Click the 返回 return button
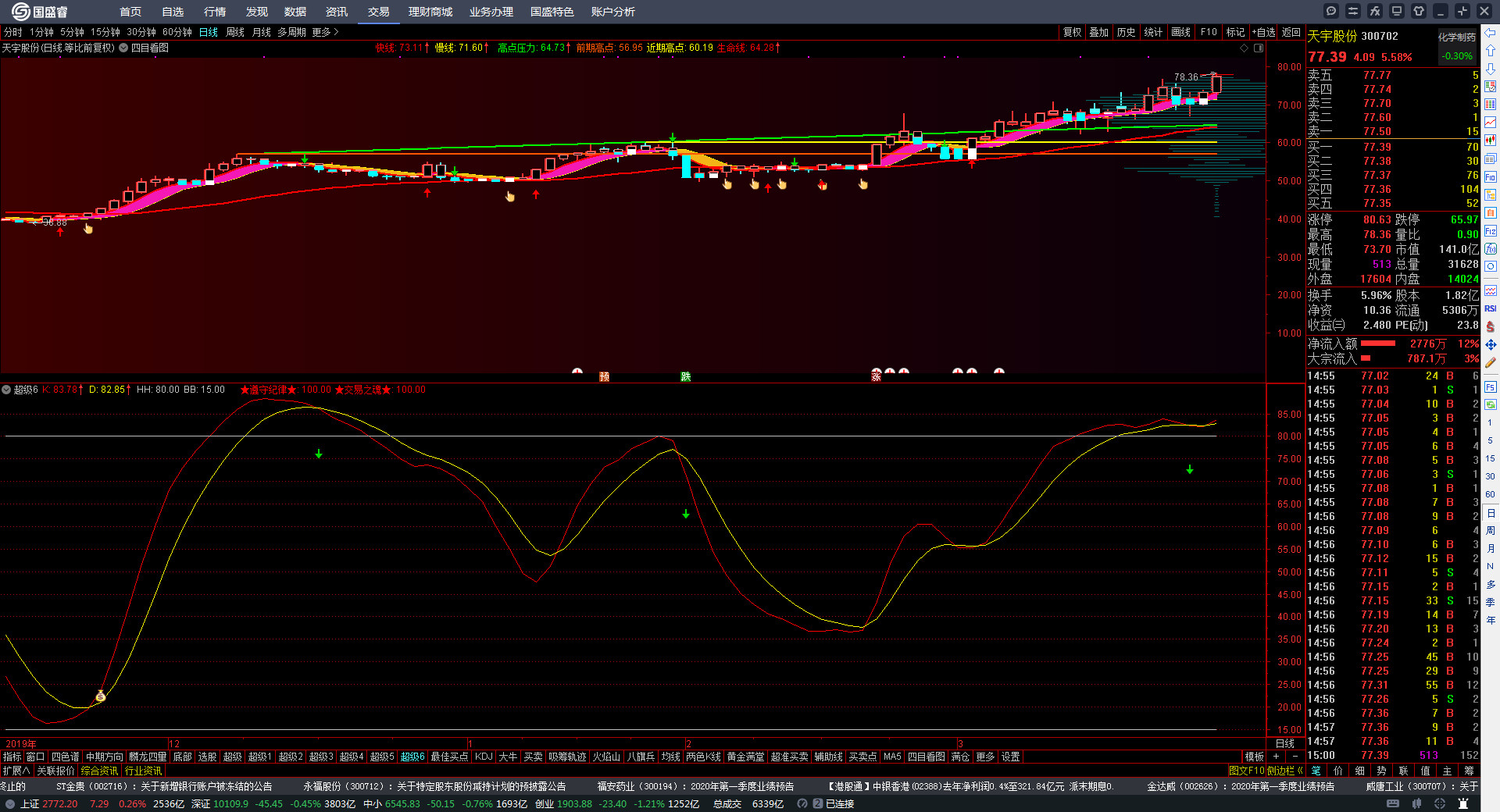Image resolution: width=1500 pixels, height=812 pixels. (x=1291, y=32)
